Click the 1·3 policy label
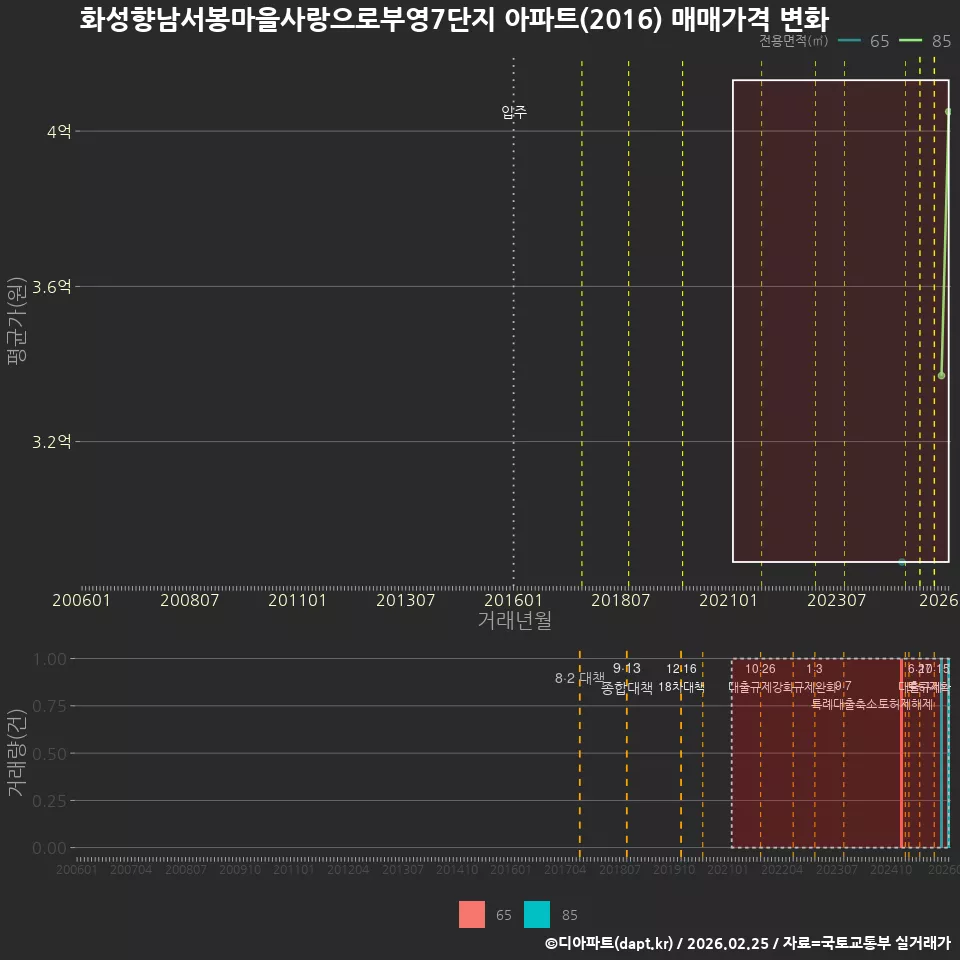 (x=814, y=669)
